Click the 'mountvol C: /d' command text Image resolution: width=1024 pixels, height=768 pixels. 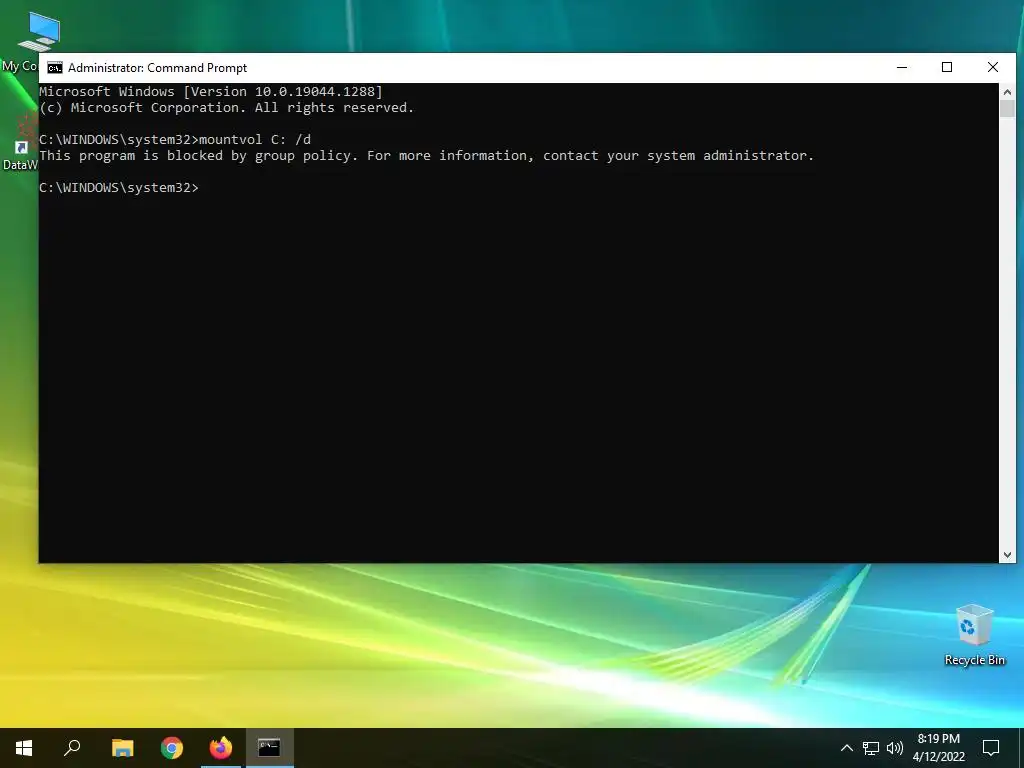coord(255,139)
